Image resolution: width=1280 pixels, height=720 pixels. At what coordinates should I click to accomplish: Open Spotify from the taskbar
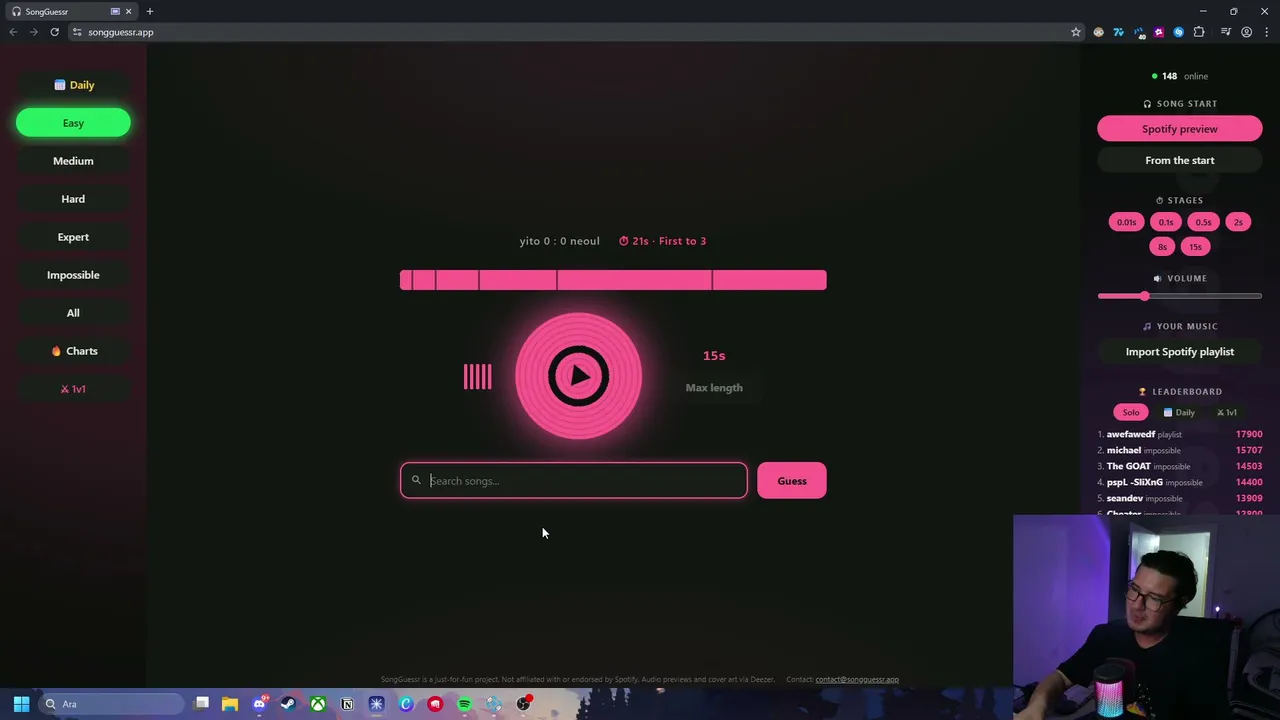point(464,704)
